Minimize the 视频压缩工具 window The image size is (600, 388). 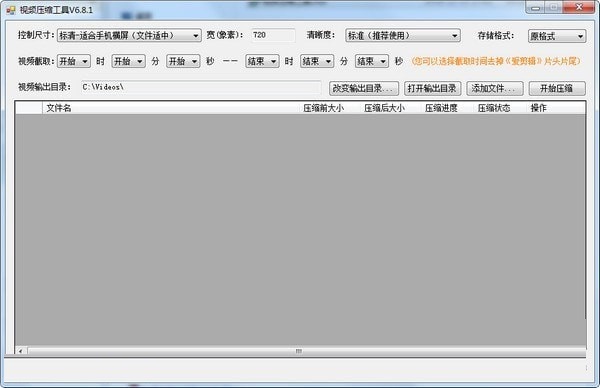coord(535,8)
